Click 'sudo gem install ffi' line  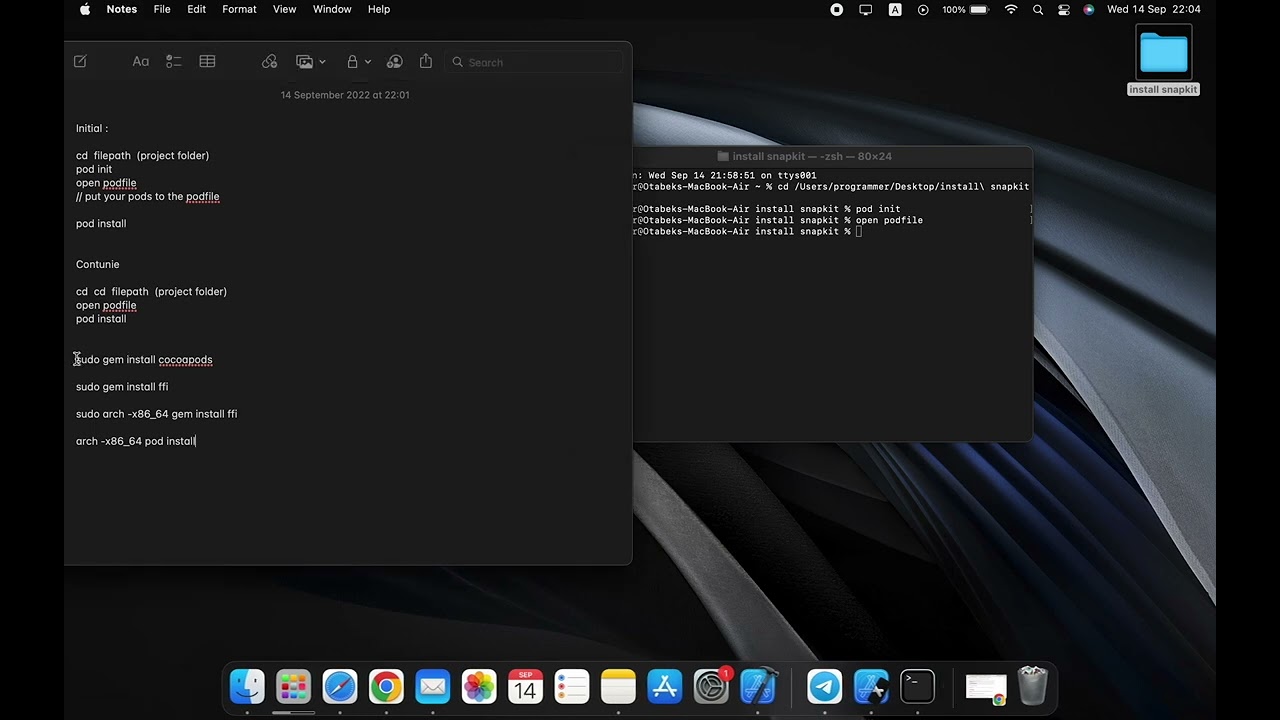point(122,387)
